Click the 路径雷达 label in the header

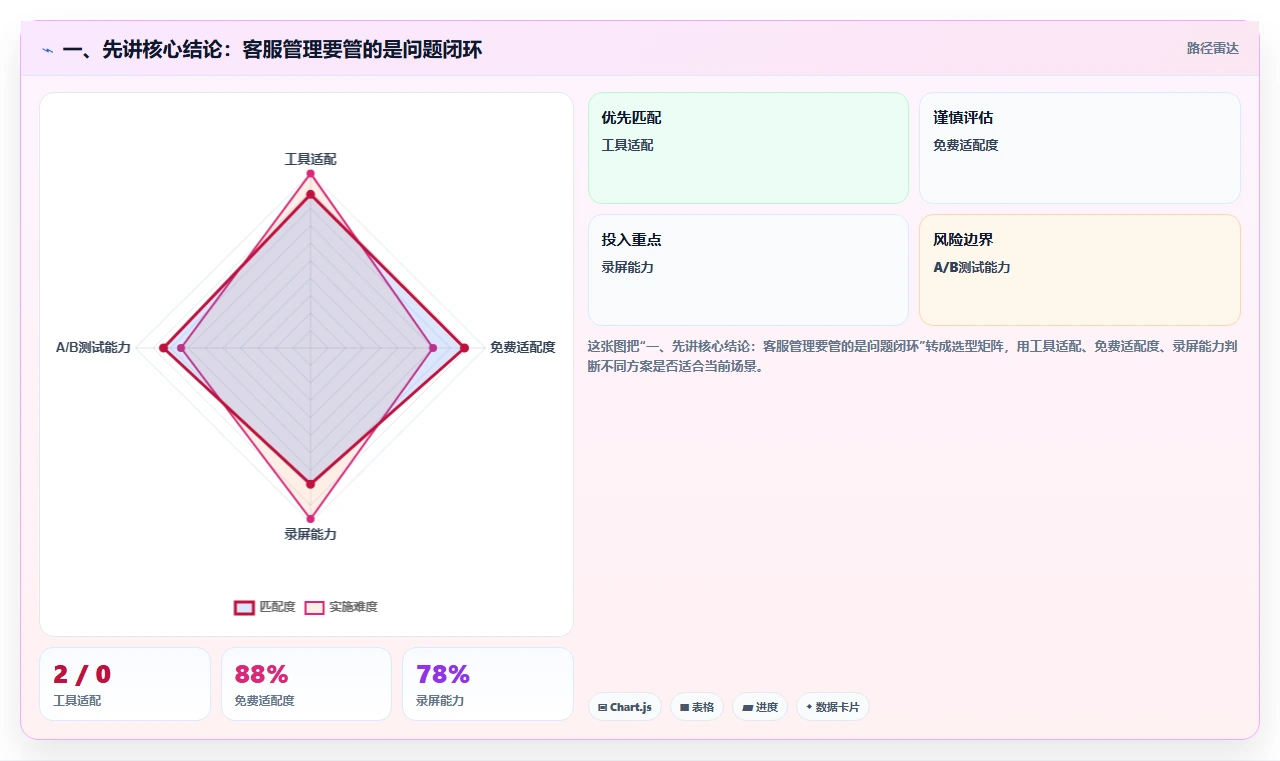(1212, 48)
